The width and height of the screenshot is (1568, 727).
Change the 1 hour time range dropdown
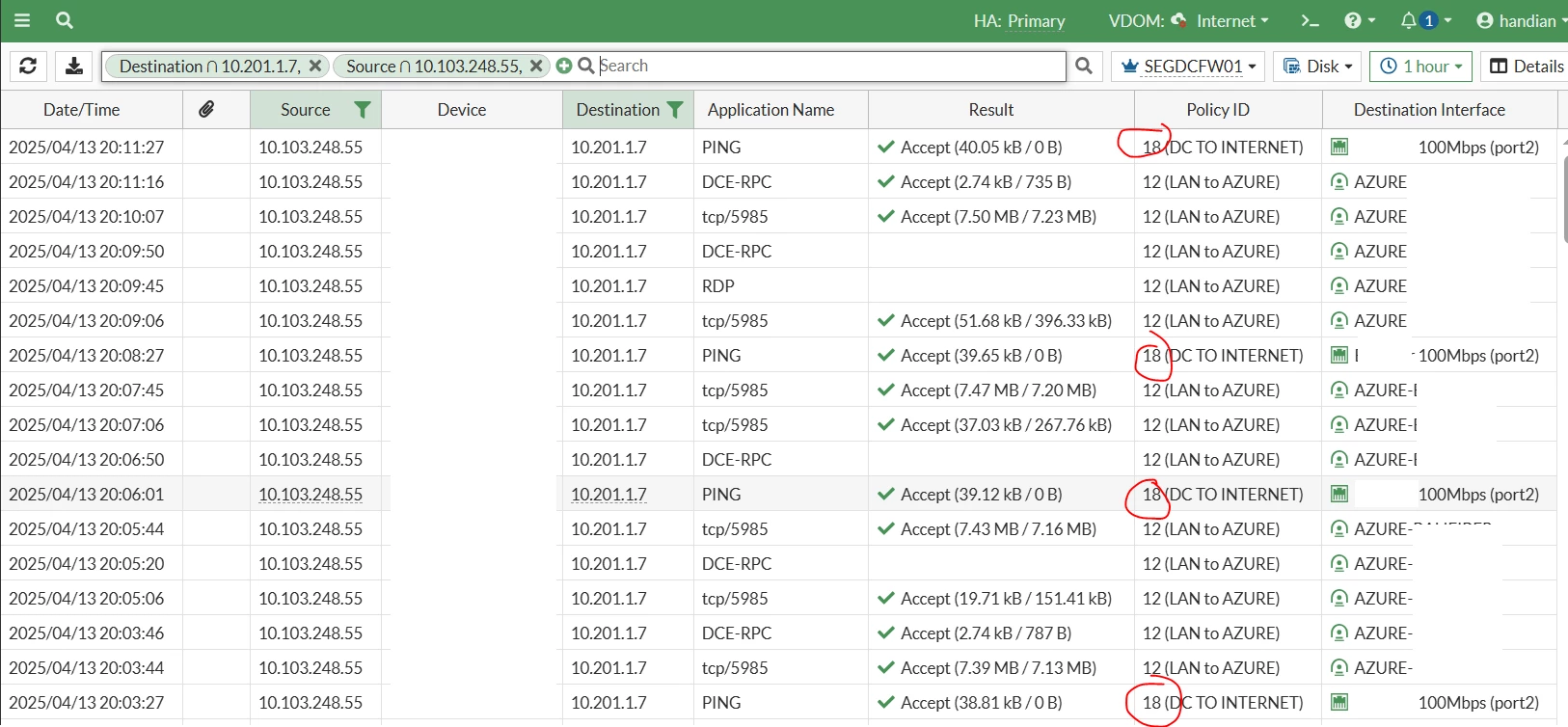(x=1420, y=67)
